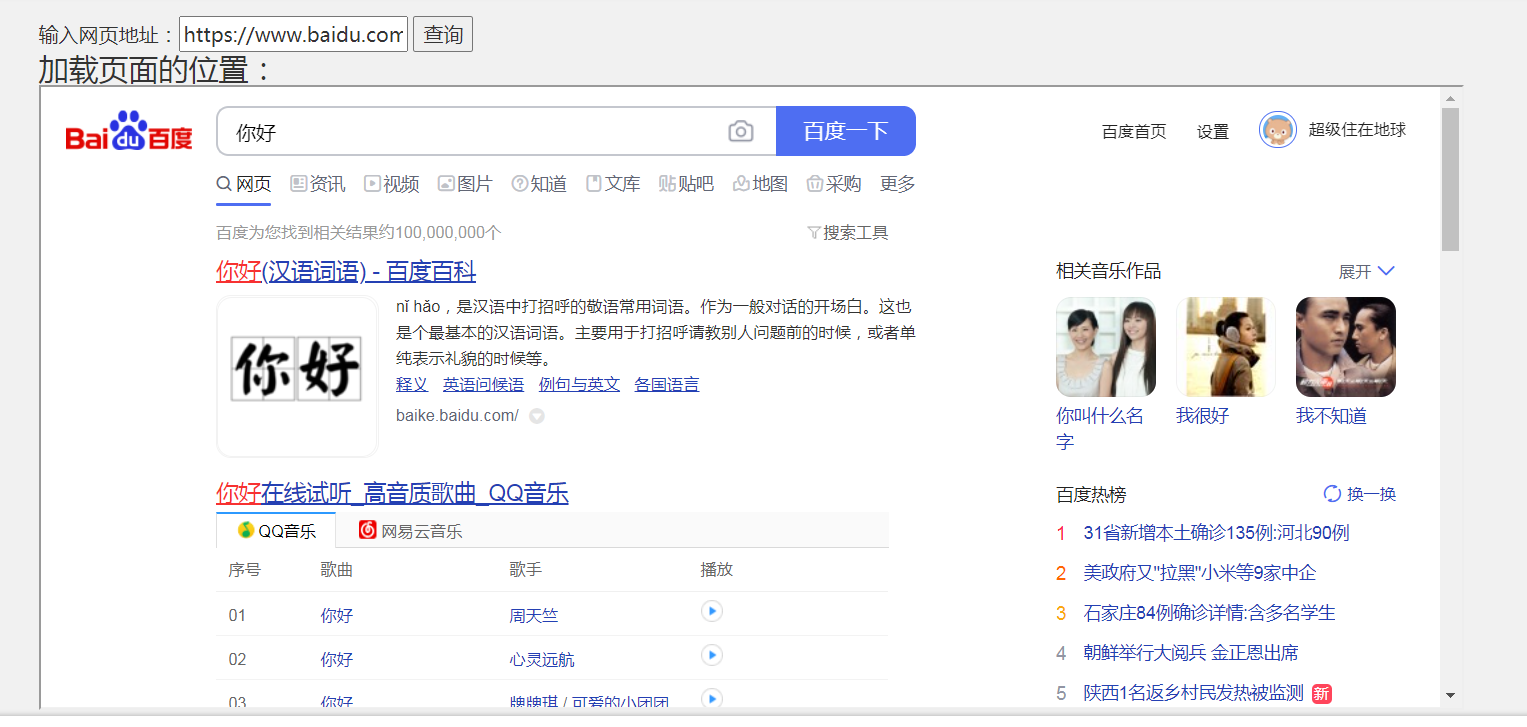Click the refresh icon beside 换一换
The width and height of the screenshot is (1527, 727).
(x=1332, y=493)
